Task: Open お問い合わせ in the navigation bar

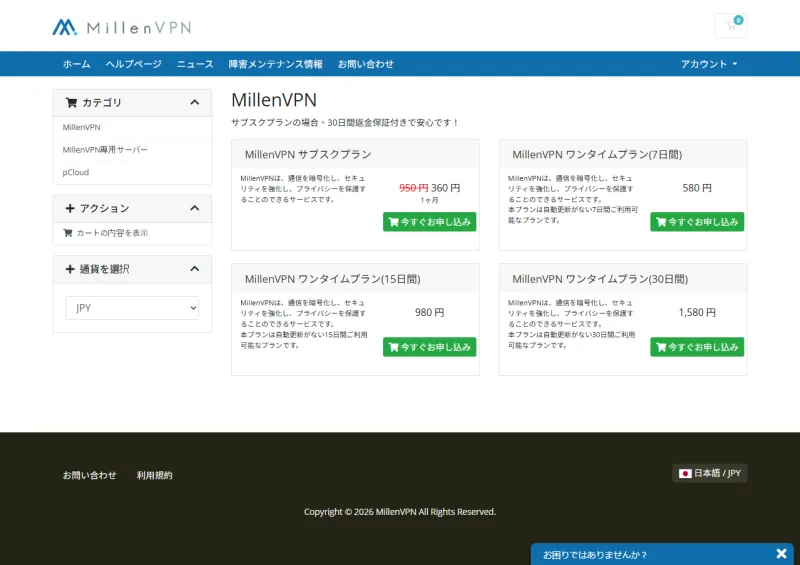Action: (366, 64)
